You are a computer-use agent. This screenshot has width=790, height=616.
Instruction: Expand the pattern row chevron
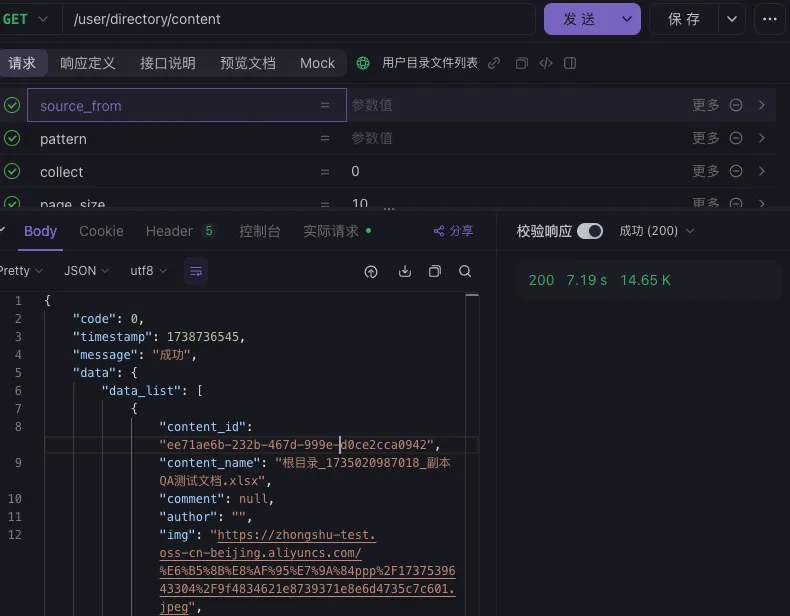point(761,138)
